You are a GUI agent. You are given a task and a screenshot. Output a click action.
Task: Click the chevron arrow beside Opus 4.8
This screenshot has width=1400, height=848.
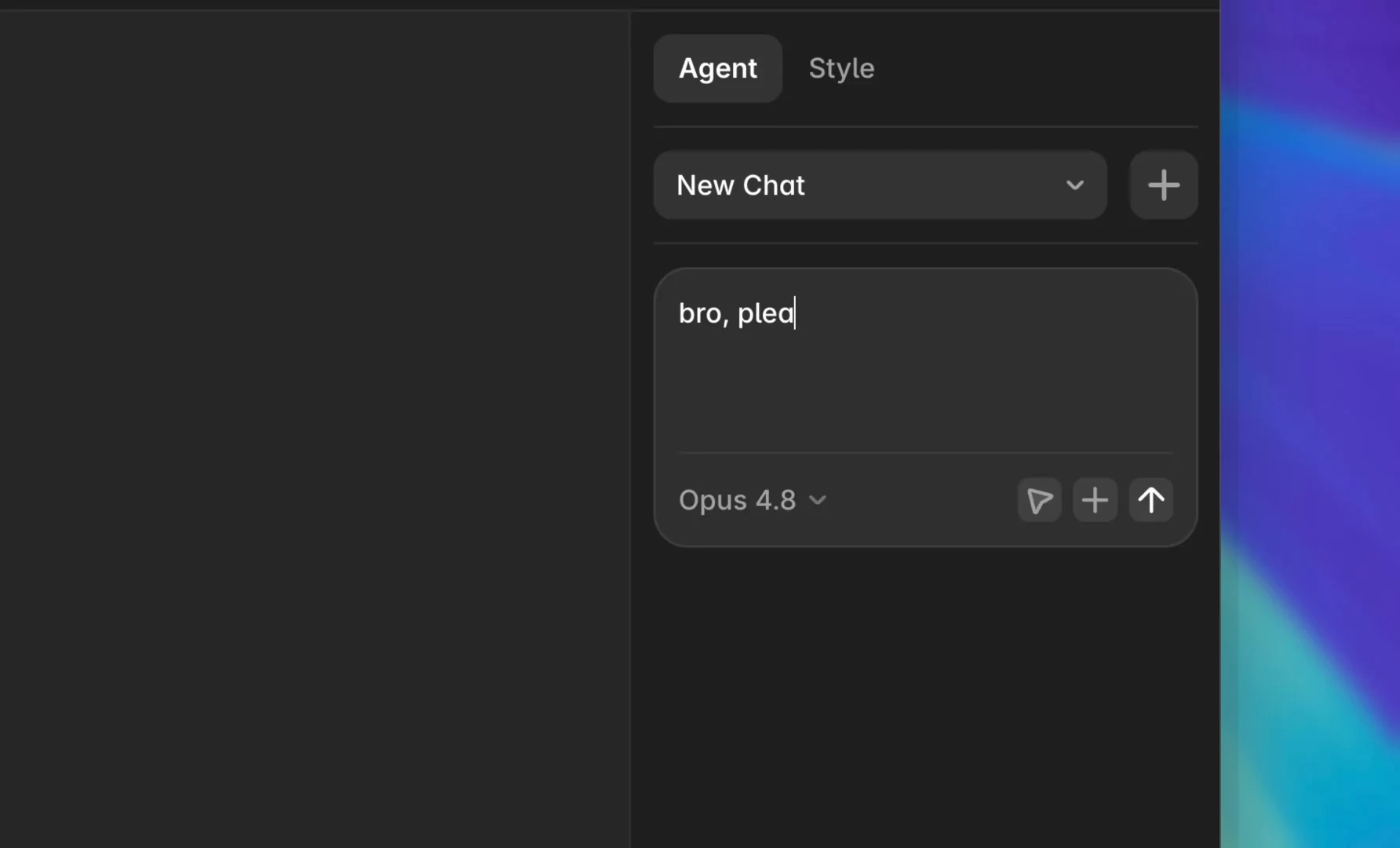[817, 500]
